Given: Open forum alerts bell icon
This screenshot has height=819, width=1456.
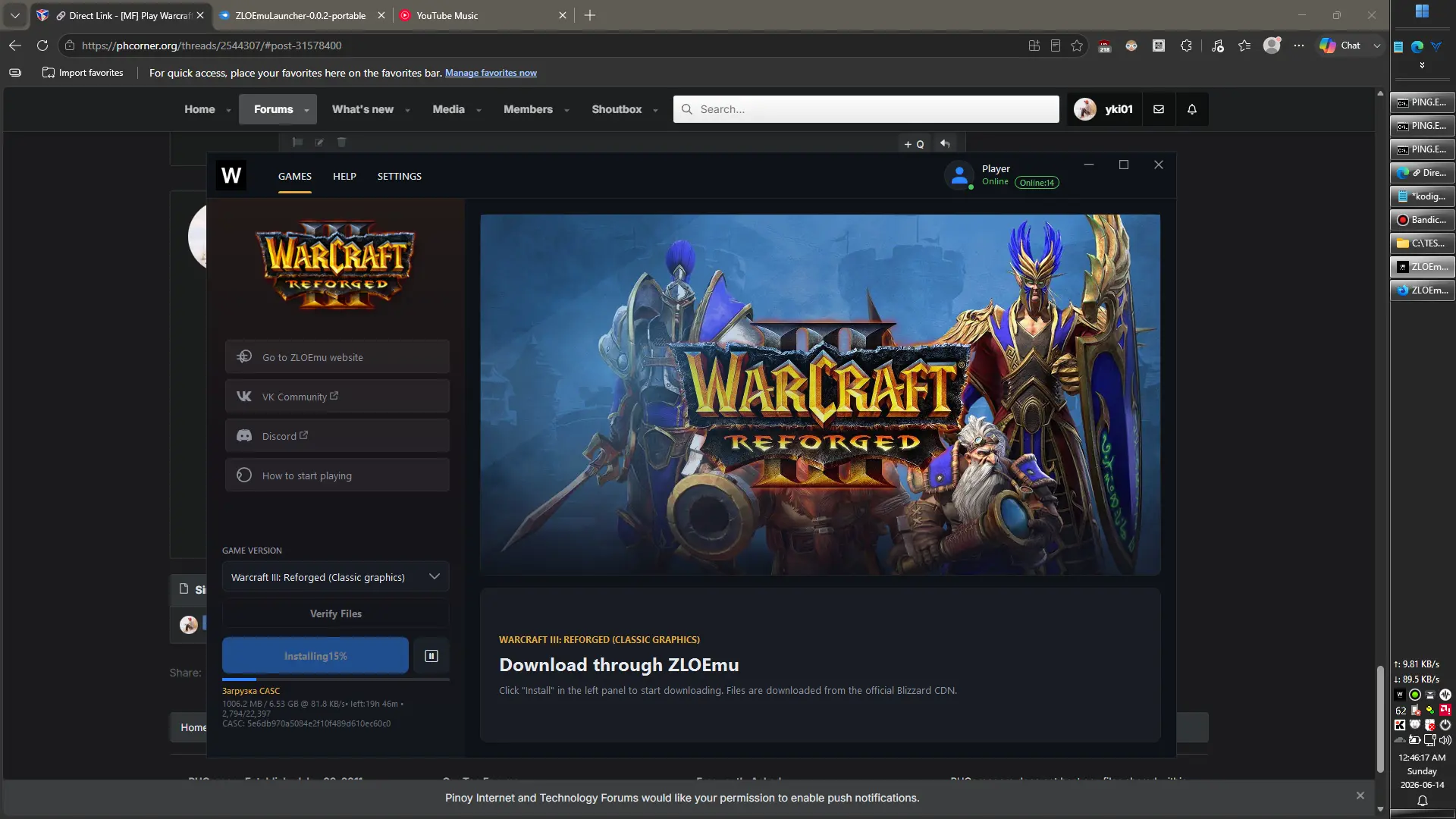Looking at the screenshot, I should pyautogui.click(x=1192, y=109).
